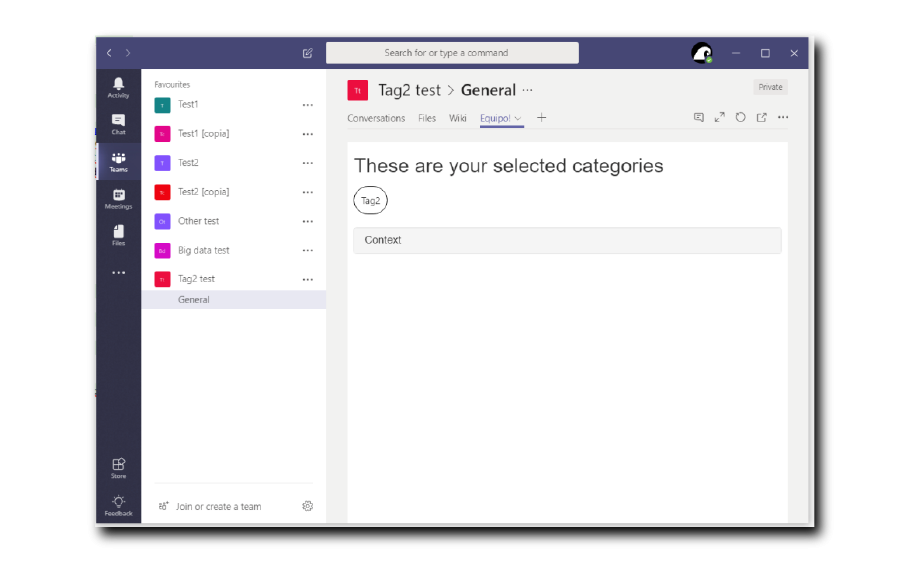
Task: Click the Private label button
Action: pos(770,87)
